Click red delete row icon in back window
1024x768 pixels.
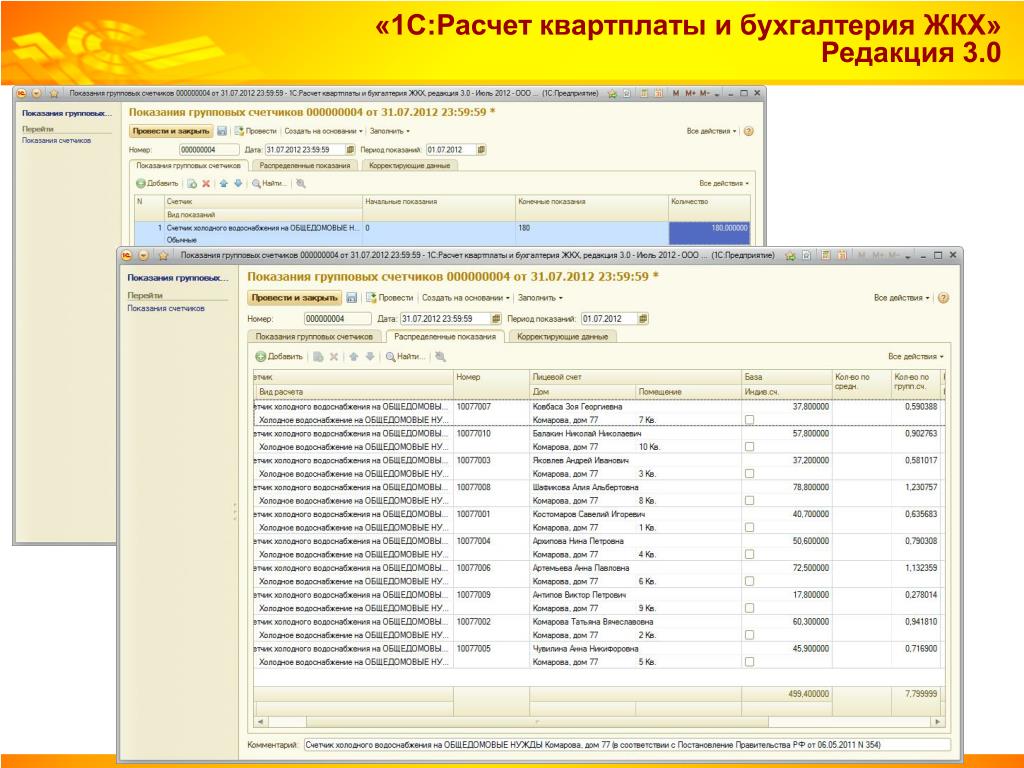206,184
